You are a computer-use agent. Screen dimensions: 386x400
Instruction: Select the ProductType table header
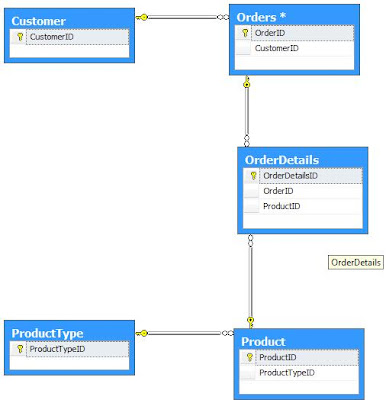[x=69, y=333]
